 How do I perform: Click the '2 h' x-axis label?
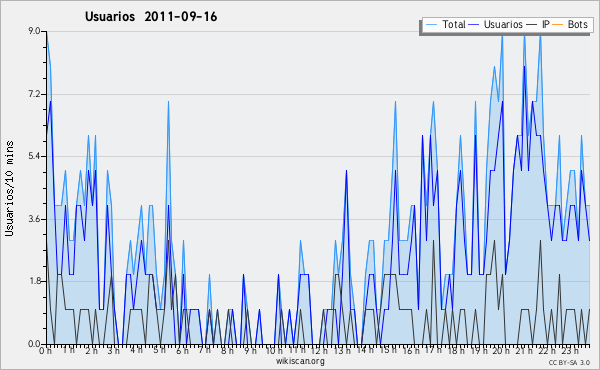(91, 350)
